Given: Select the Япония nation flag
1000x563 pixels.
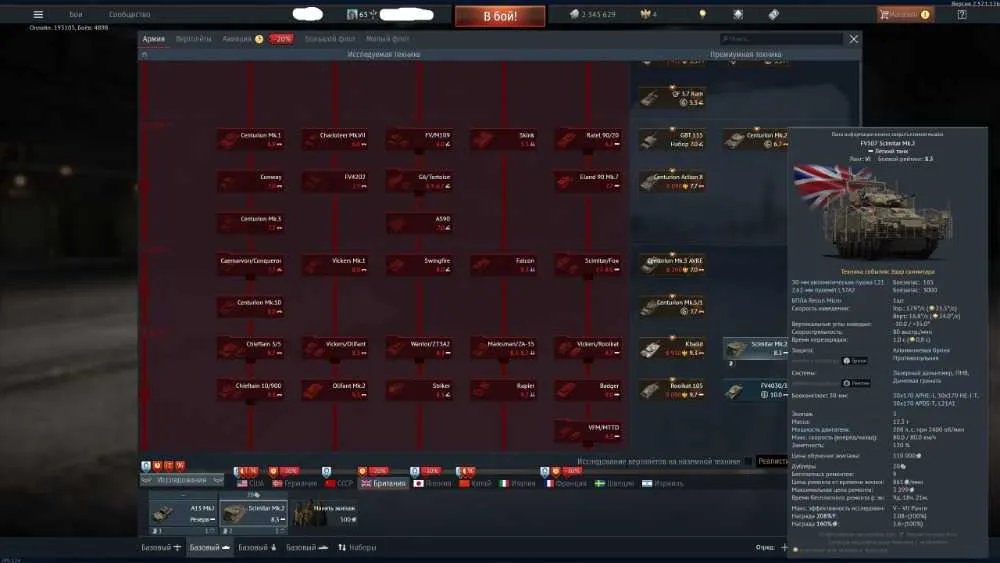Looking at the screenshot, I should (x=432, y=483).
